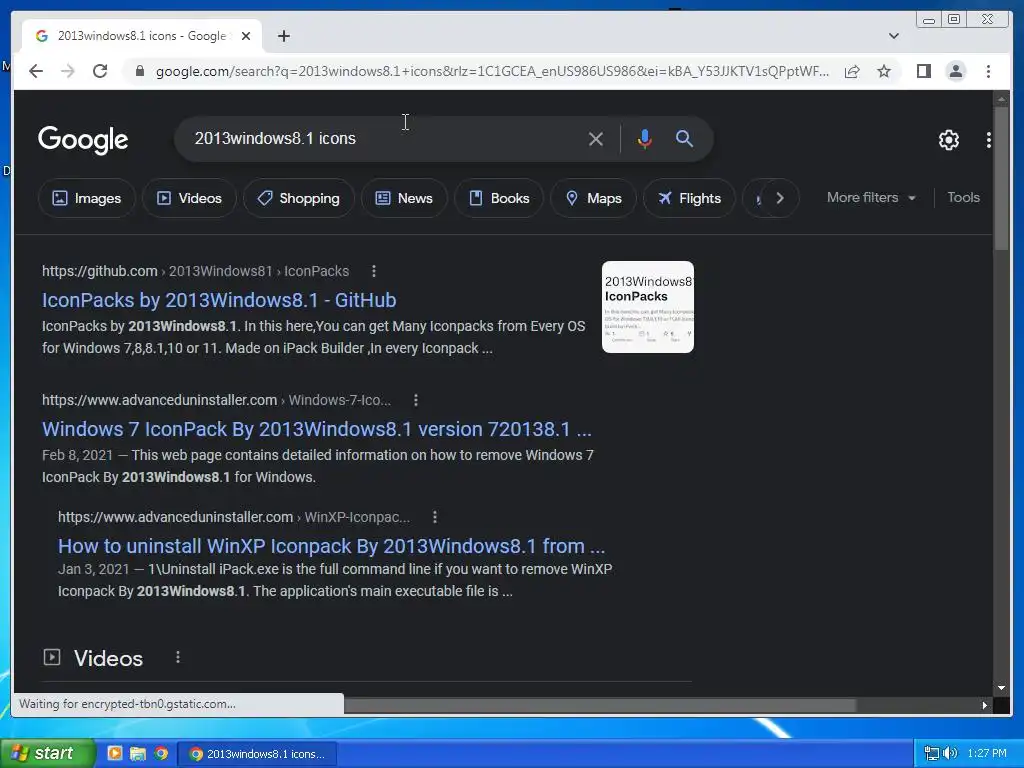Go back to previous page in Chrome
The image size is (1024, 768).
click(36, 71)
